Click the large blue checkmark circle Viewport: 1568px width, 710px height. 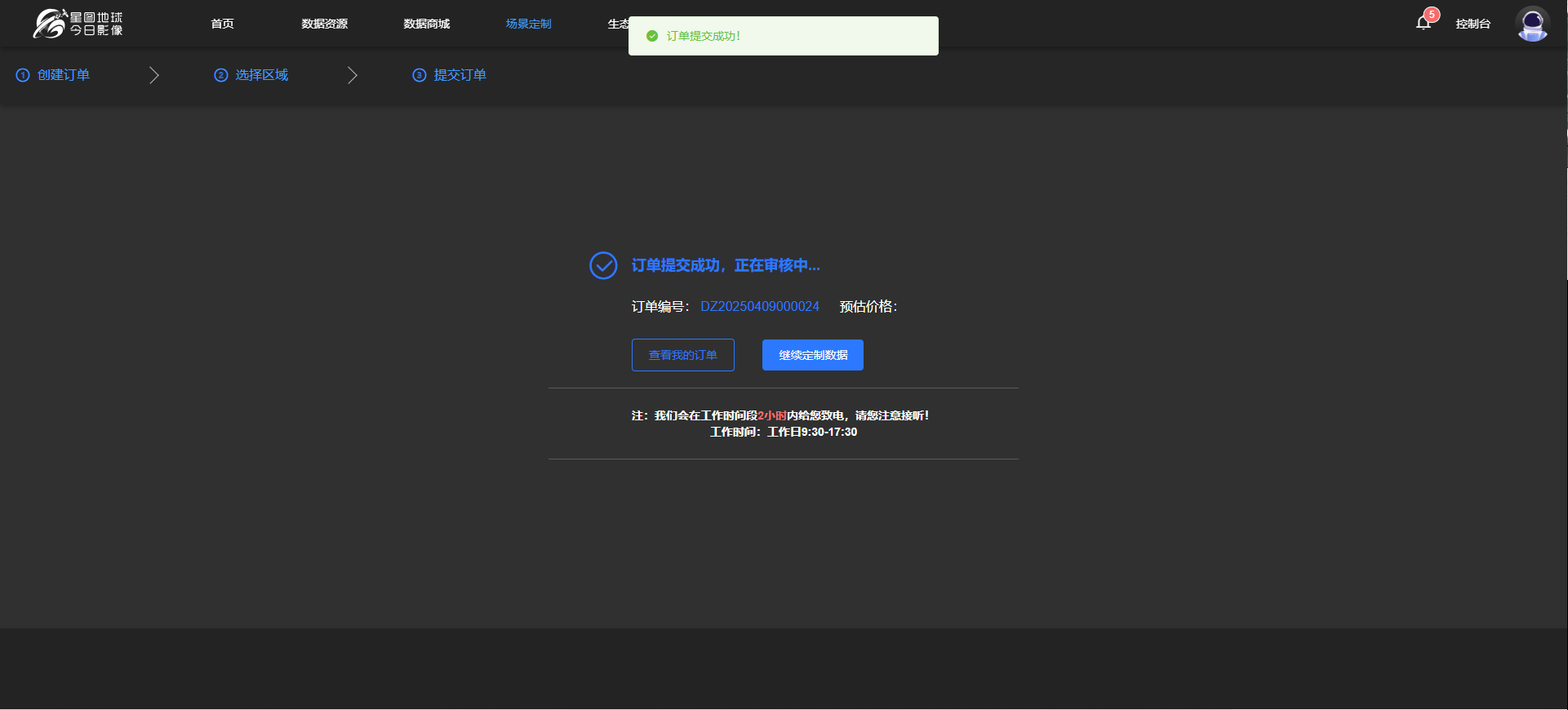pos(603,265)
